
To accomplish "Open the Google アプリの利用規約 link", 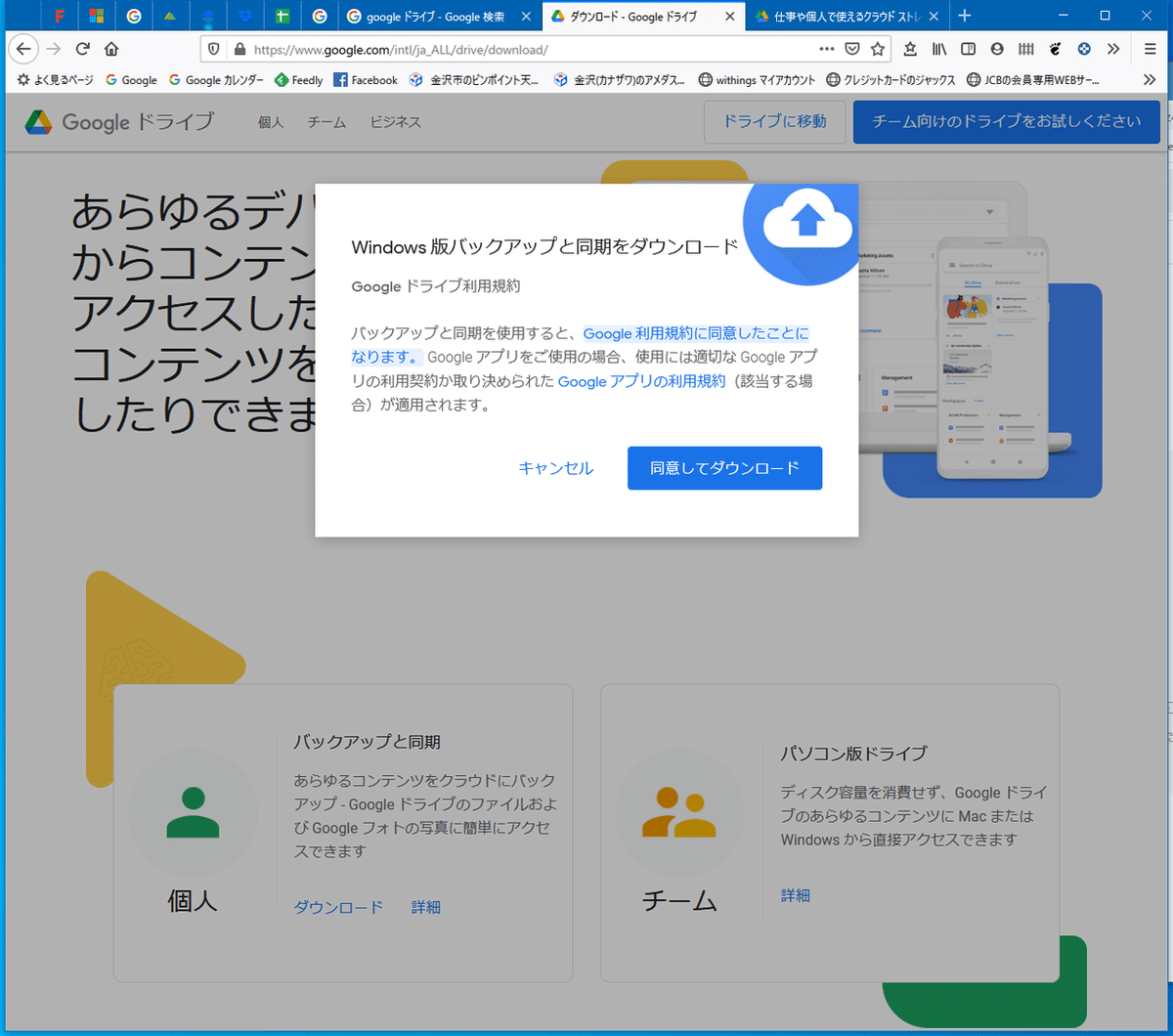I will click(642, 381).
